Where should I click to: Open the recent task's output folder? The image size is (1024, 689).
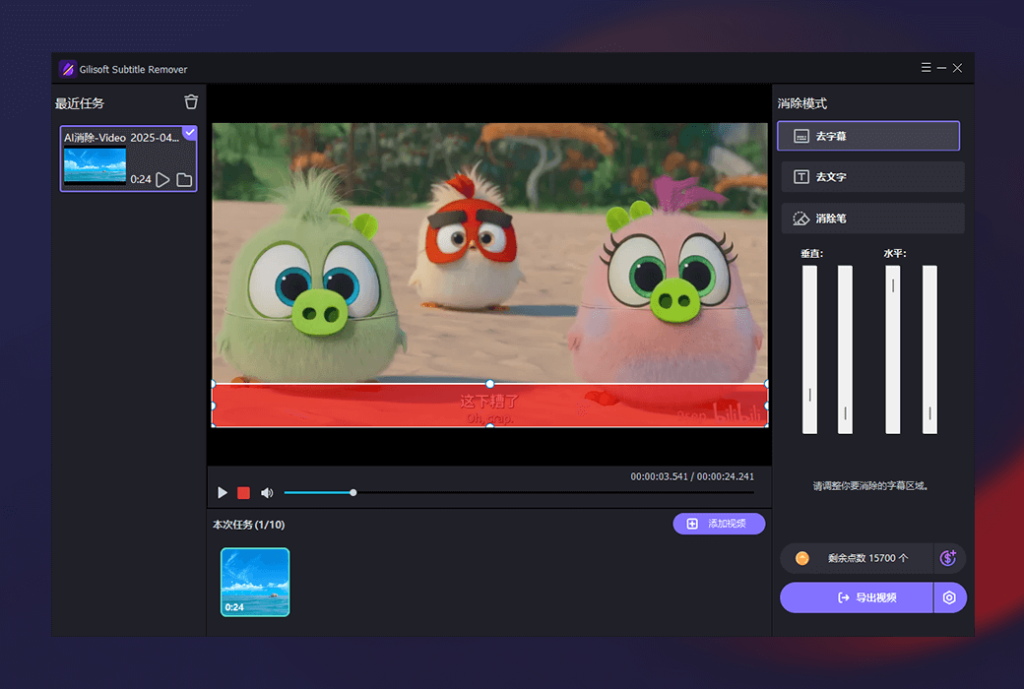point(184,180)
